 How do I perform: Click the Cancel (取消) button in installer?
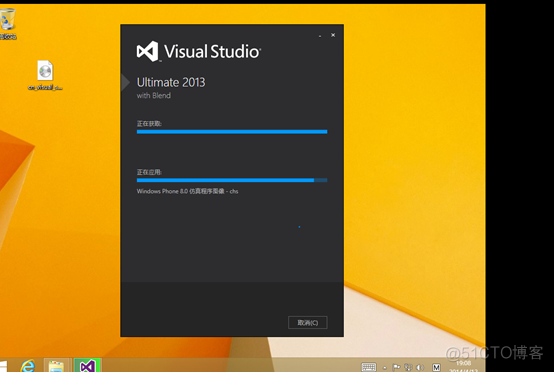pyautogui.click(x=307, y=323)
